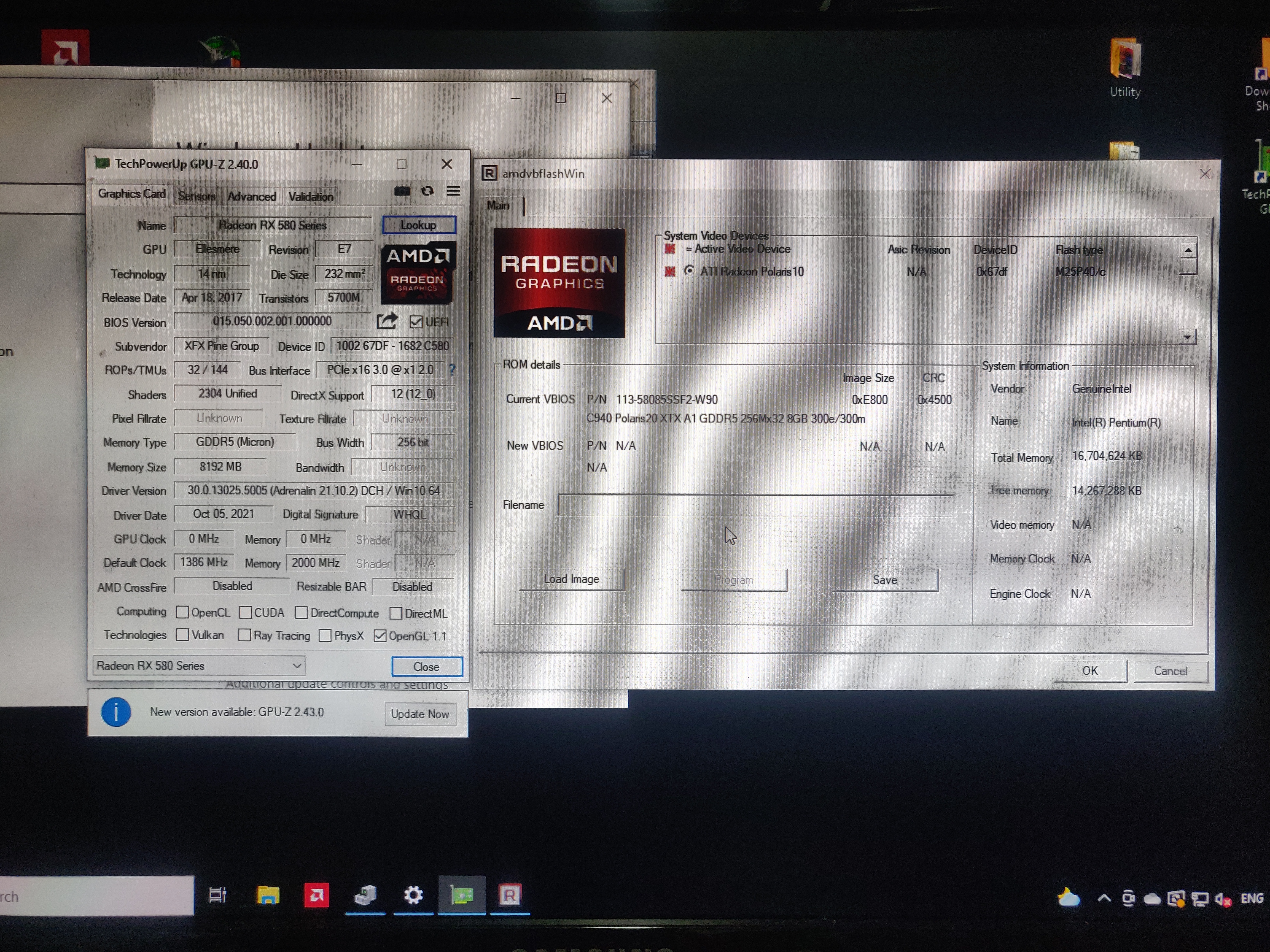This screenshot has height=952, width=1270.
Task: Toggle the UEFI checkbox
Action: tap(416, 322)
